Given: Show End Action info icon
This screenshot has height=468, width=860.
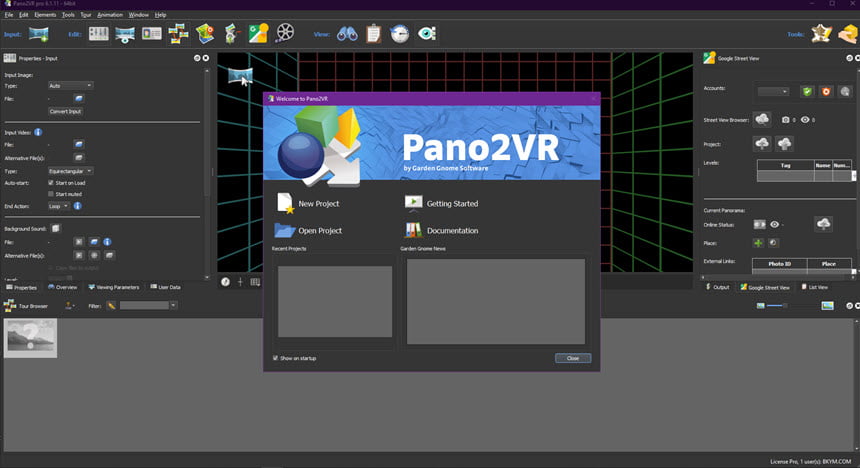Looking at the screenshot, I should (77, 206).
